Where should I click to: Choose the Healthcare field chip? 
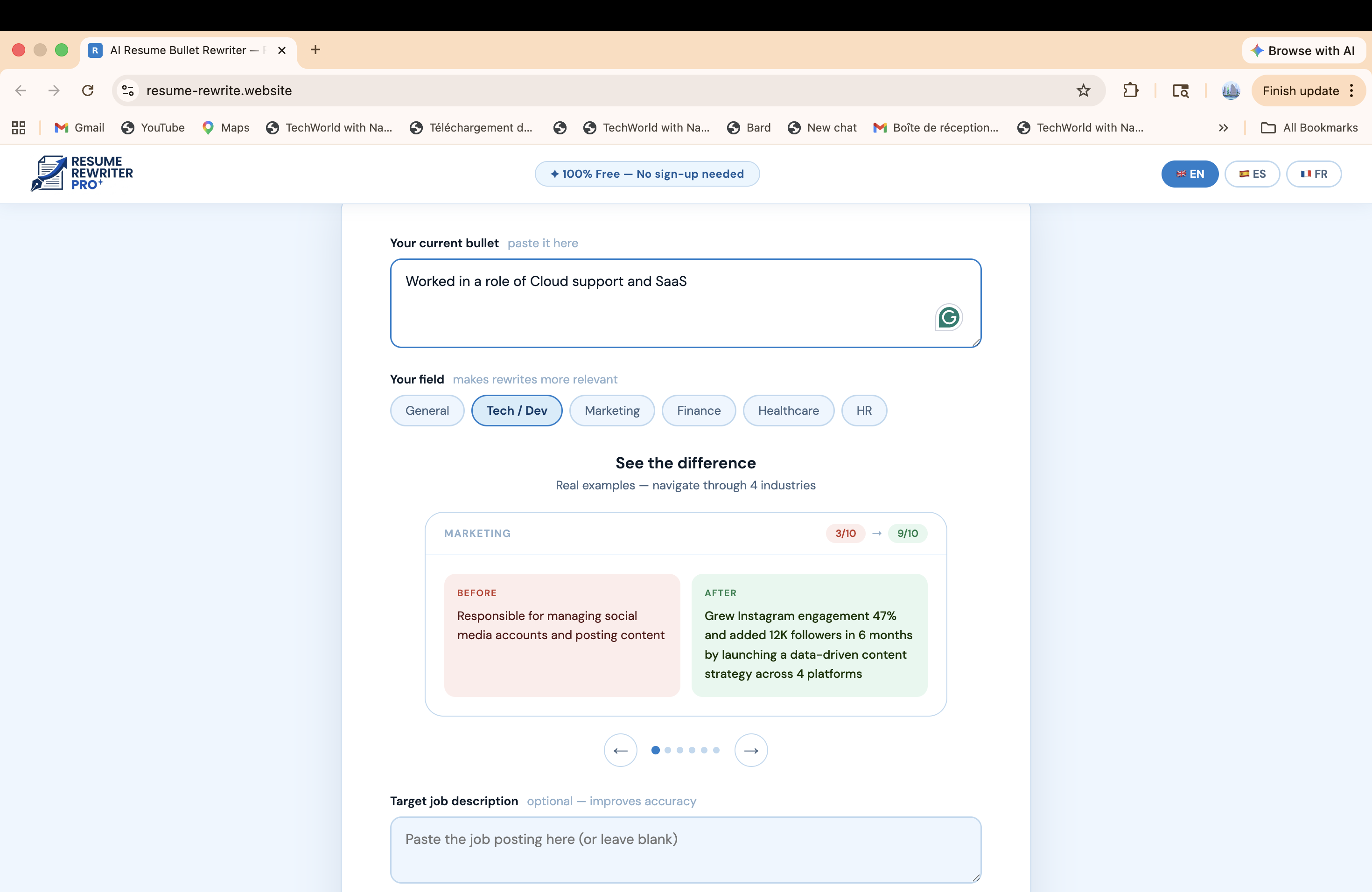pyautogui.click(x=788, y=410)
